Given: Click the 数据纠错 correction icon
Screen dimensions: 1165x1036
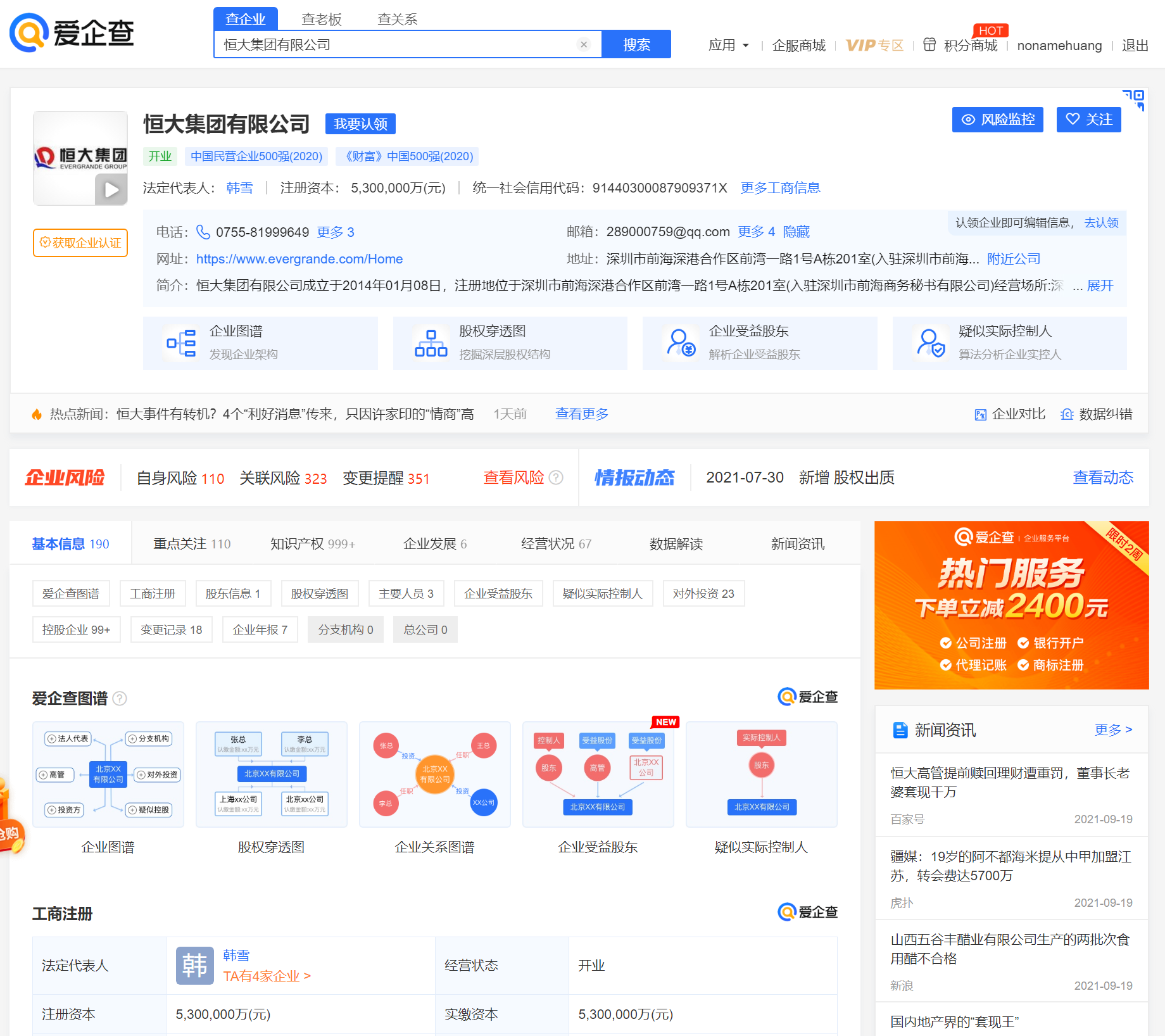Looking at the screenshot, I should pos(1067,415).
